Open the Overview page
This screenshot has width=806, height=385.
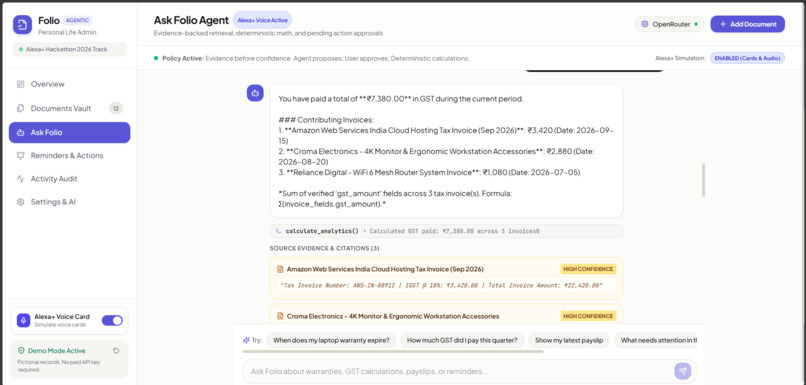pos(69,84)
